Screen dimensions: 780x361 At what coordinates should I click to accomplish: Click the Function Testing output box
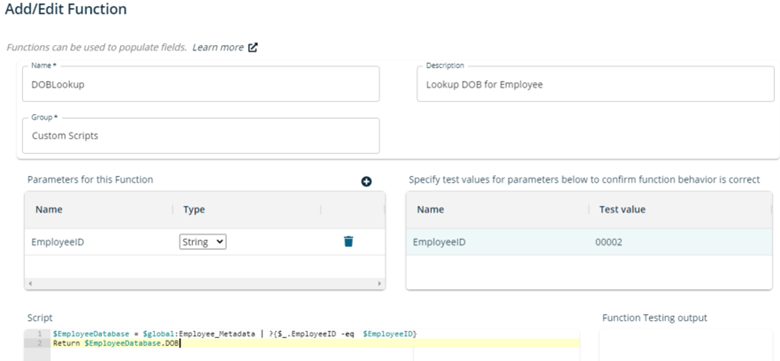coord(686,345)
